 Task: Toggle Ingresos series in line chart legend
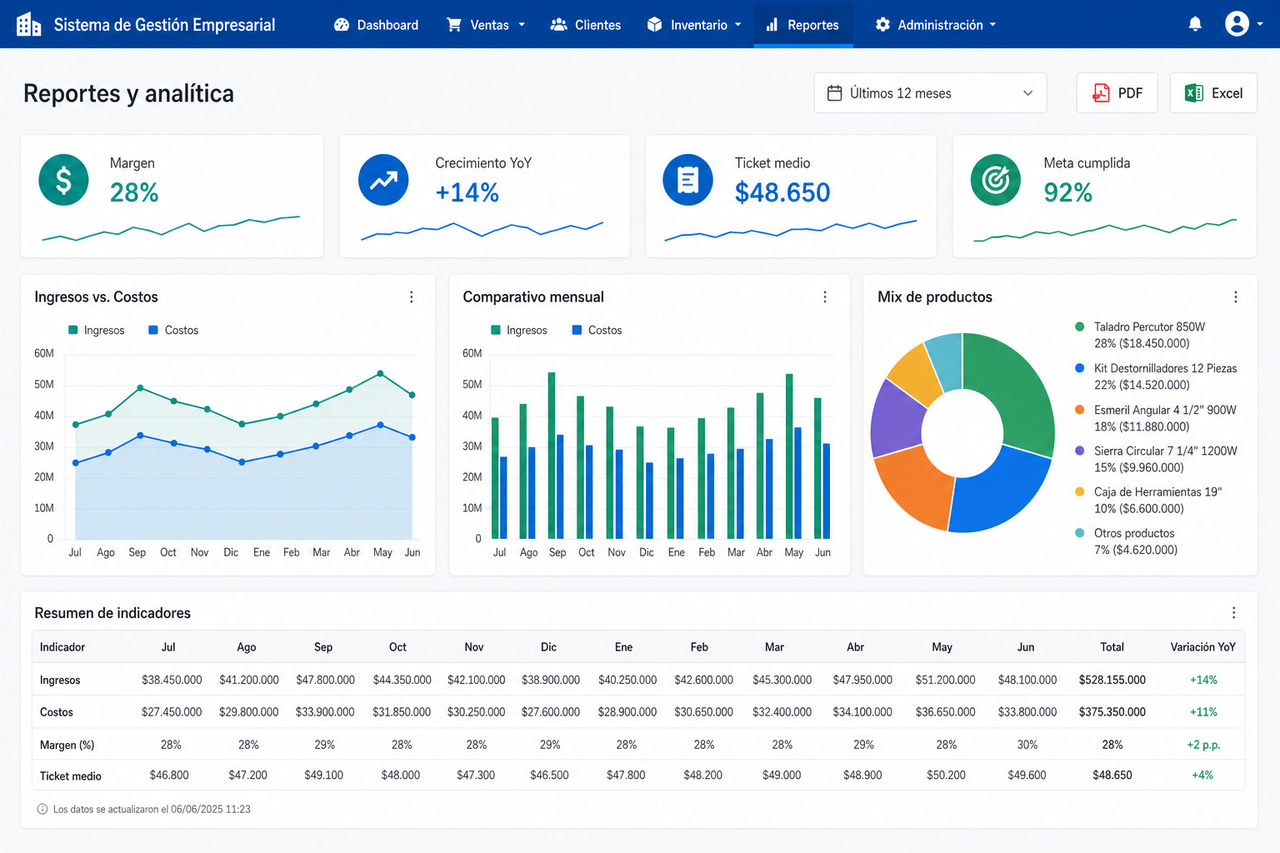pos(96,330)
